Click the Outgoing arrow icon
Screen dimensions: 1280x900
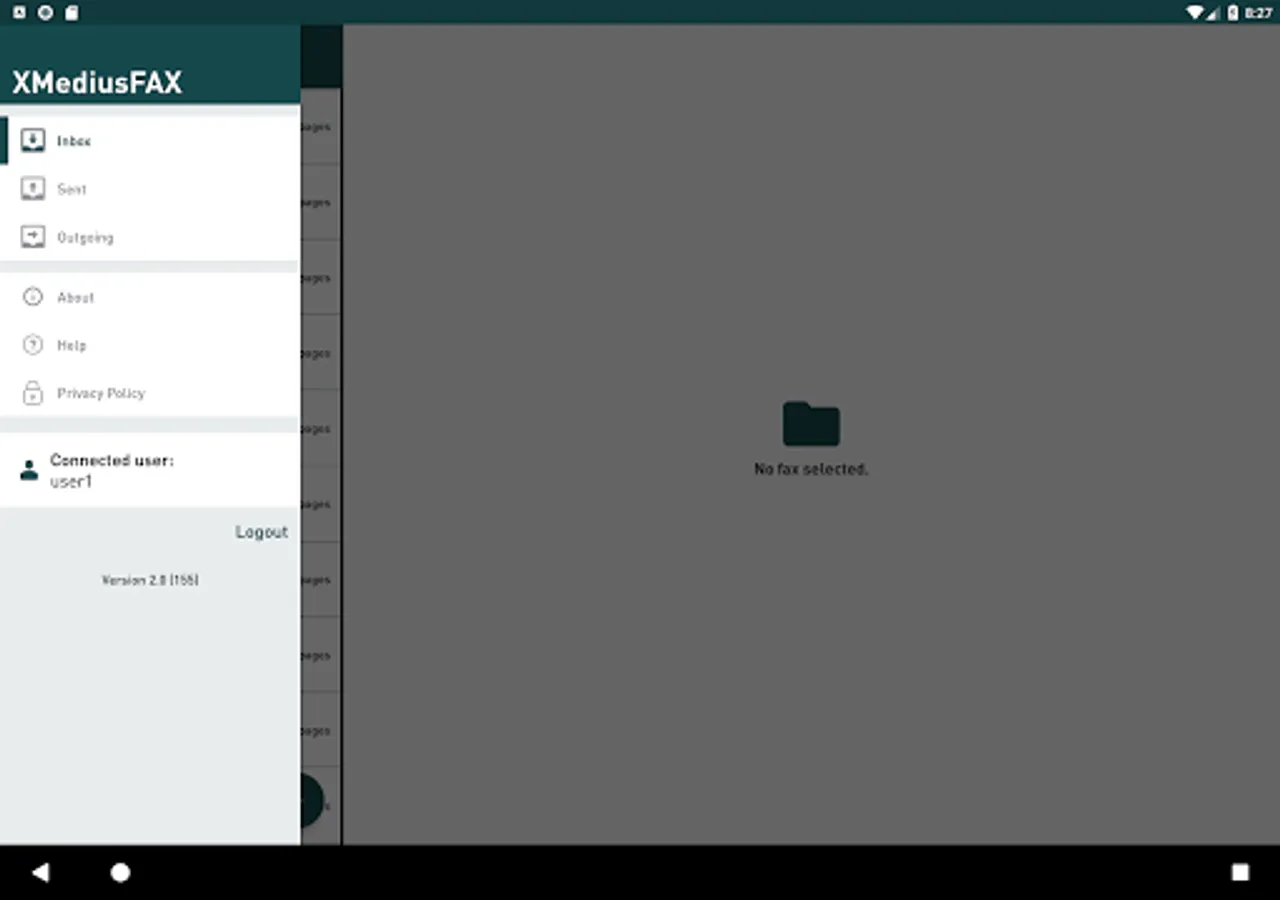click(33, 237)
